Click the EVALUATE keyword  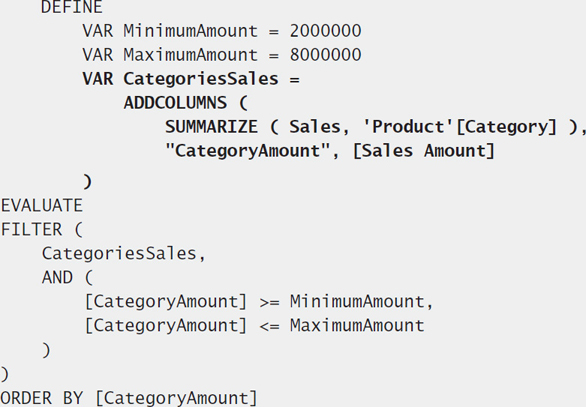click(x=41, y=206)
